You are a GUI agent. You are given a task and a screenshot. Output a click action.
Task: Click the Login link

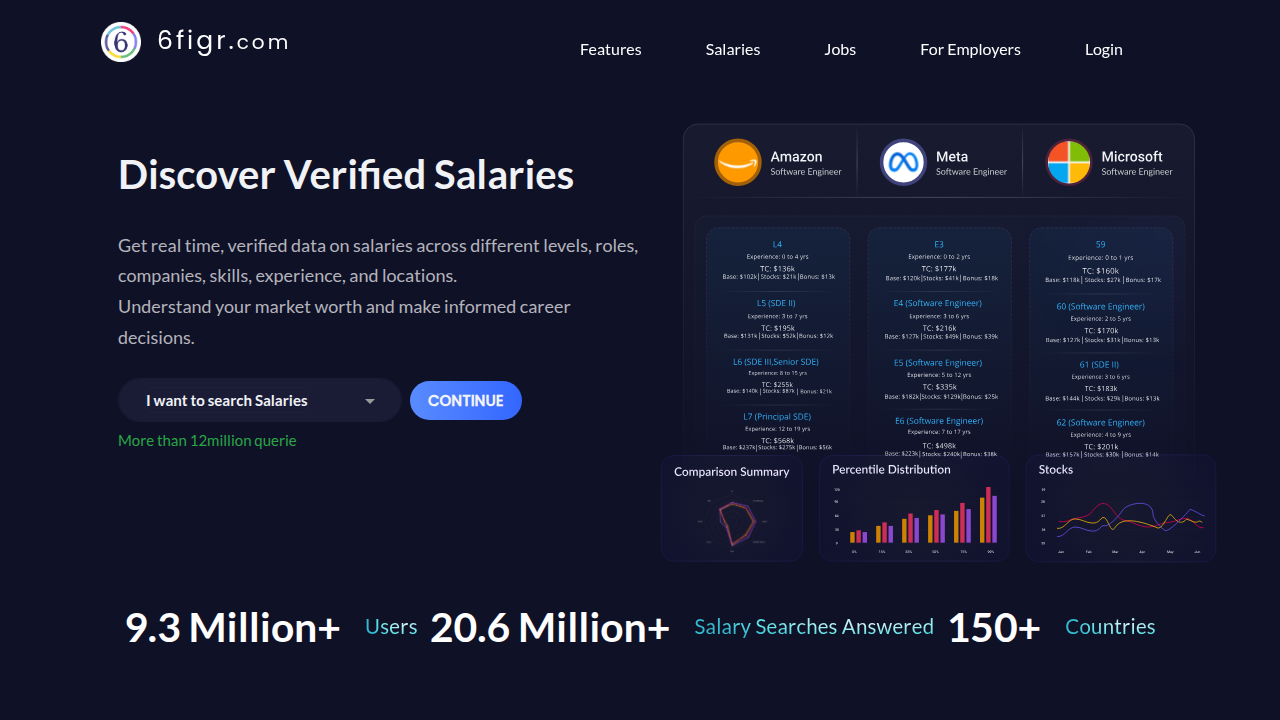pyautogui.click(x=1104, y=49)
